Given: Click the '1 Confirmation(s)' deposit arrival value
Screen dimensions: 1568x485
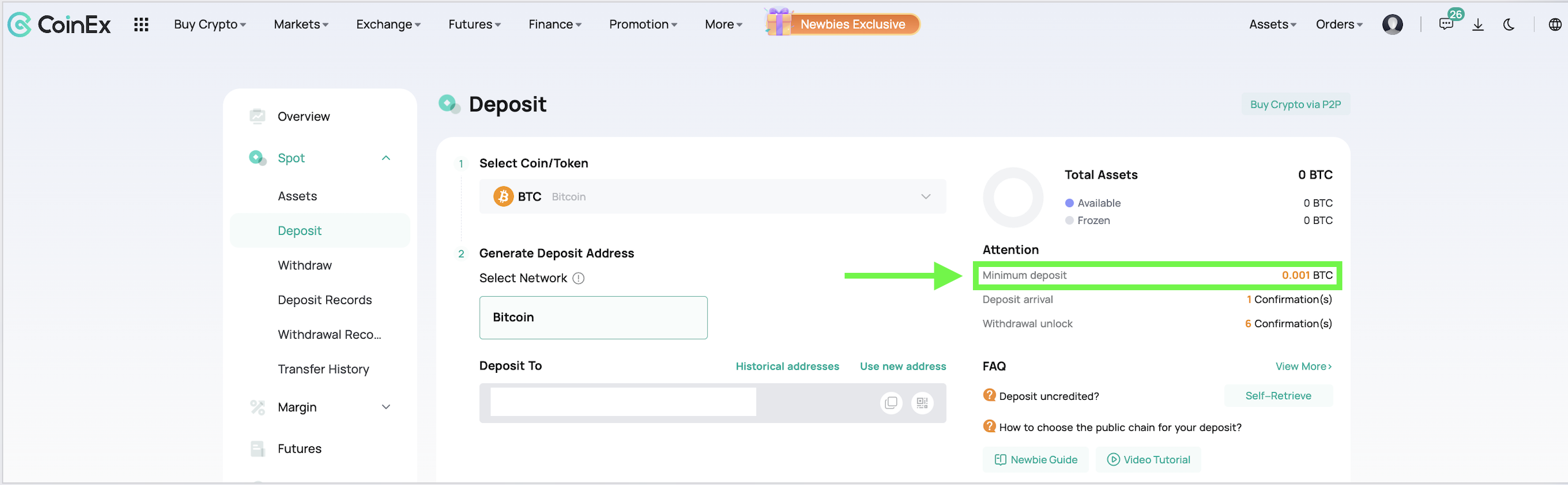Looking at the screenshot, I should click(1289, 300).
